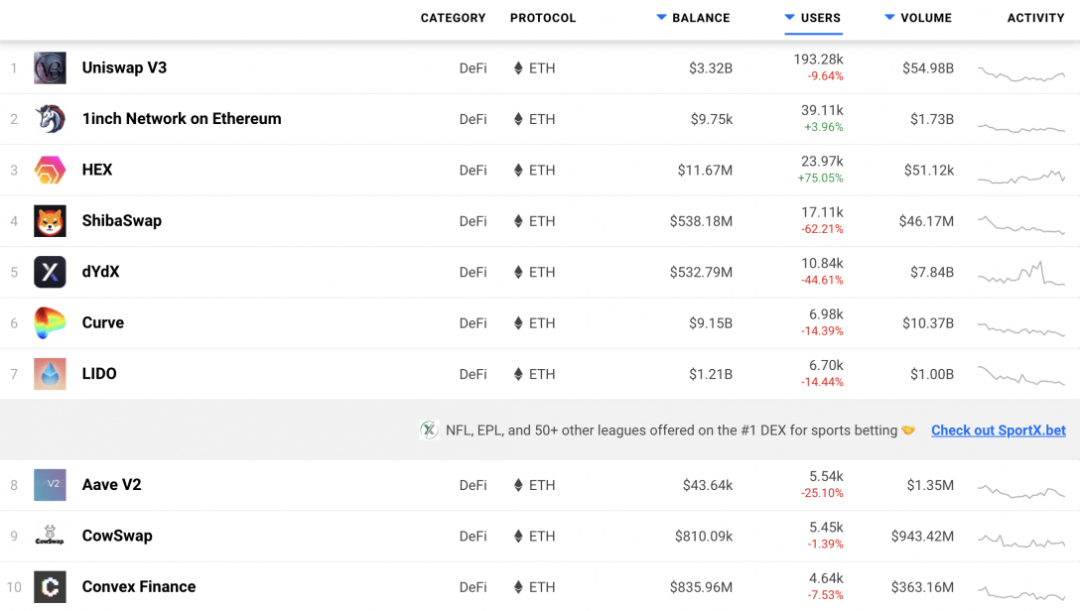Image resolution: width=1080 pixels, height=611 pixels.
Task: Click the SportX ad logo icon
Action: click(x=429, y=430)
